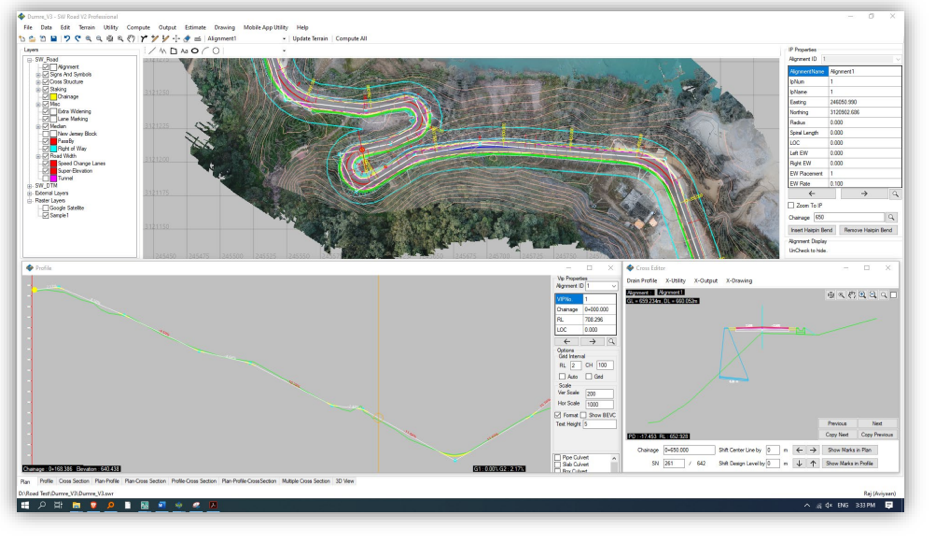Click the yellow Chainage layer color swatch
This screenshot has width=936, height=544.
coord(54,96)
